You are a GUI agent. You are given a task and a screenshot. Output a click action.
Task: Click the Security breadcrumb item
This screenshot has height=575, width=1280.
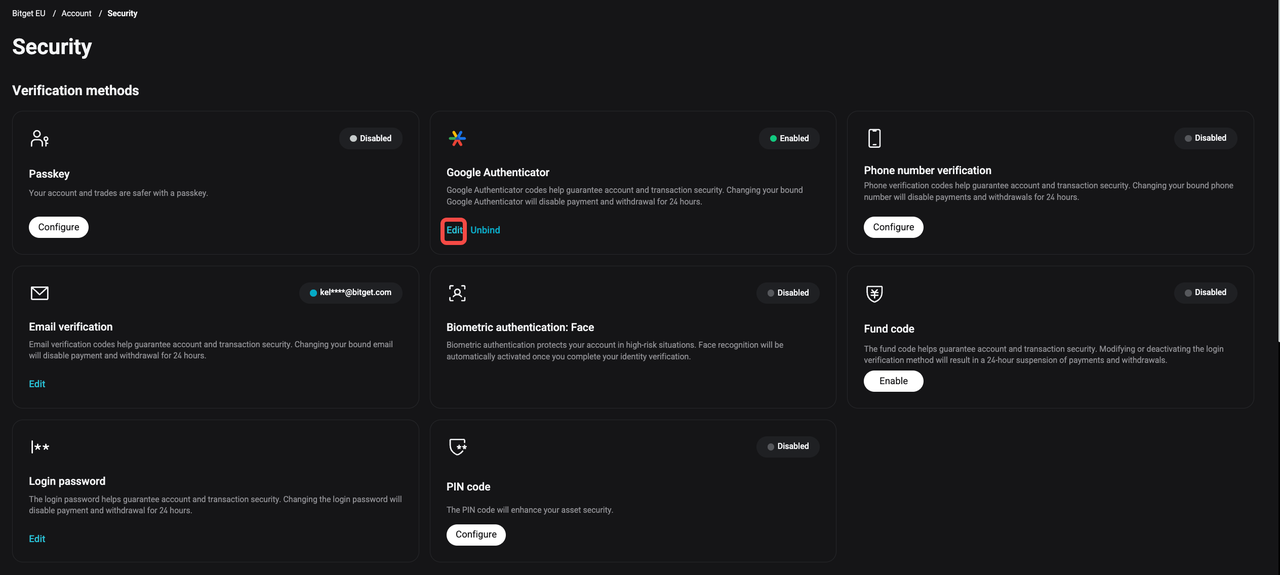(122, 14)
